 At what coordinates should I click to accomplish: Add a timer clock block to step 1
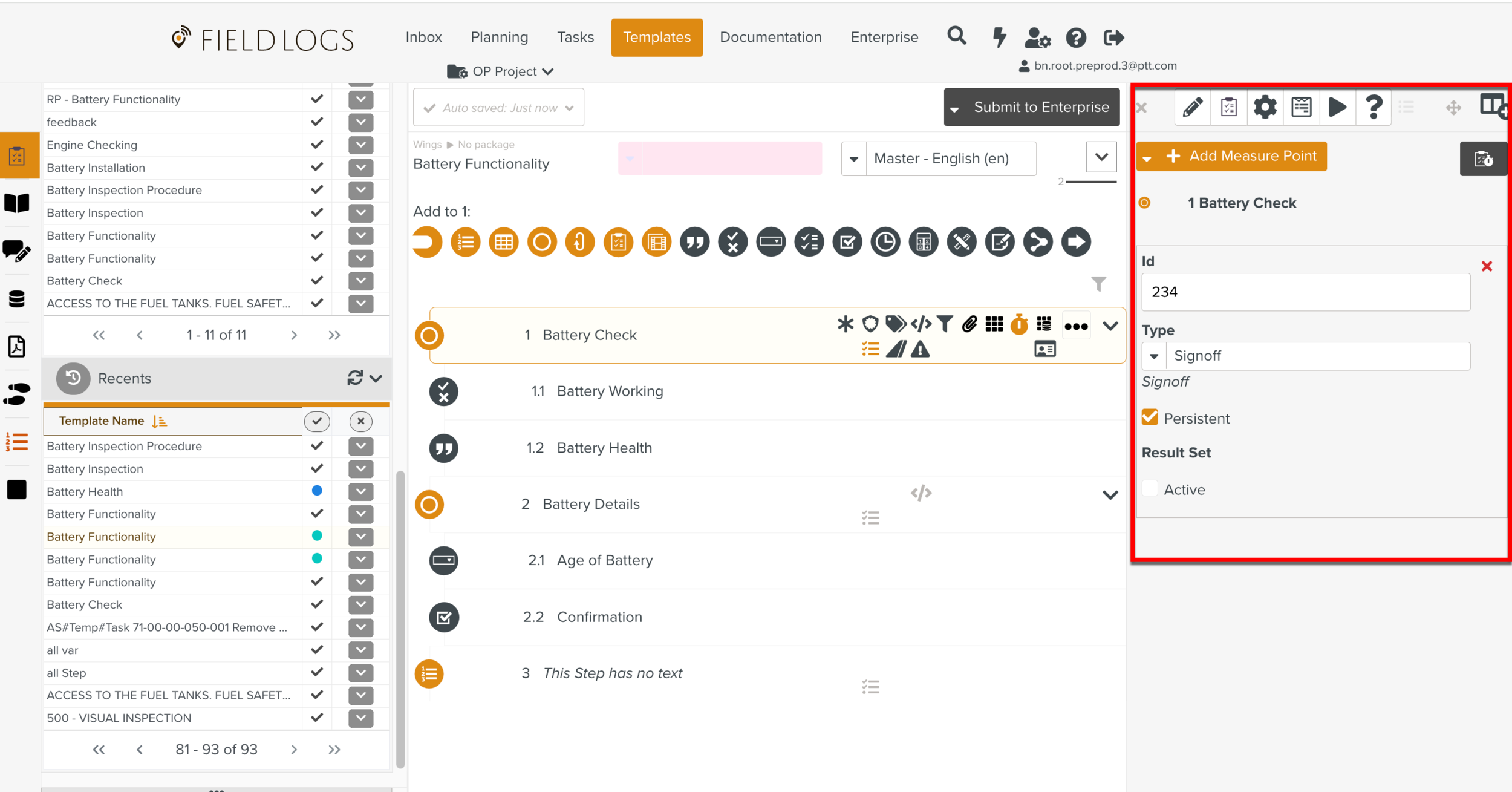tap(885, 242)
